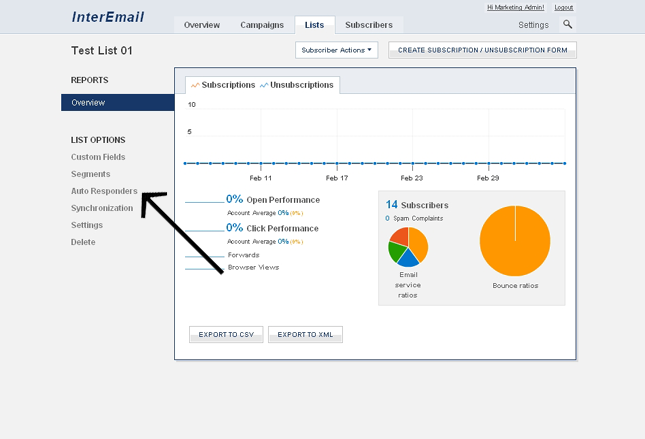Open the Custom Fields option

click(x=98, y=157)
